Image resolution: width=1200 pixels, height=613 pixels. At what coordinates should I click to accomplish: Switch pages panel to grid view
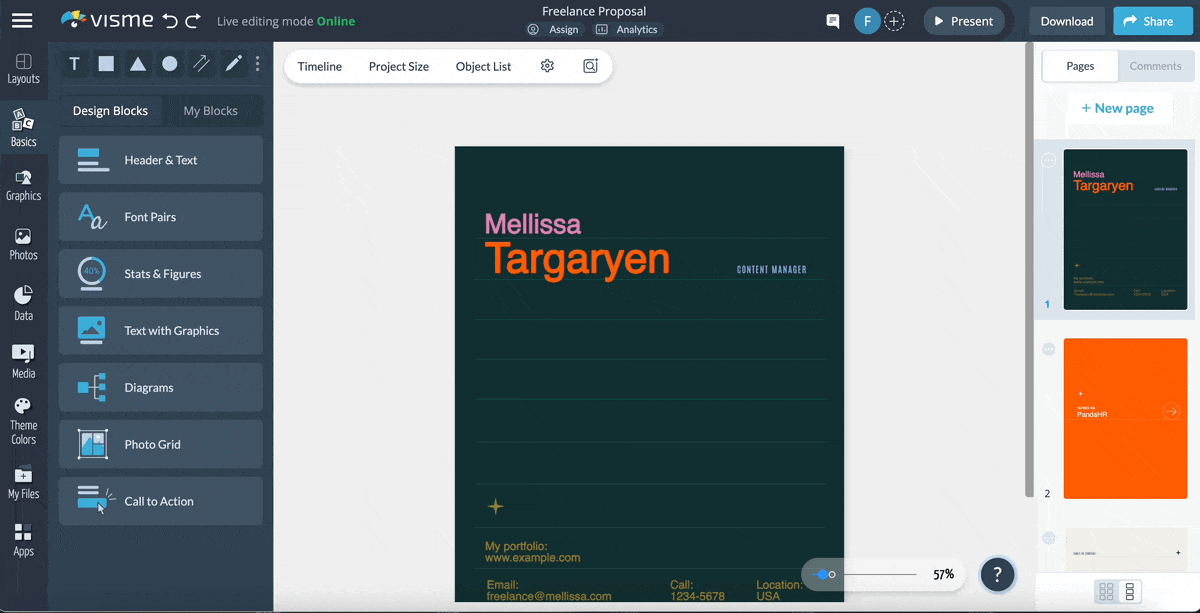pos(1106,592)
